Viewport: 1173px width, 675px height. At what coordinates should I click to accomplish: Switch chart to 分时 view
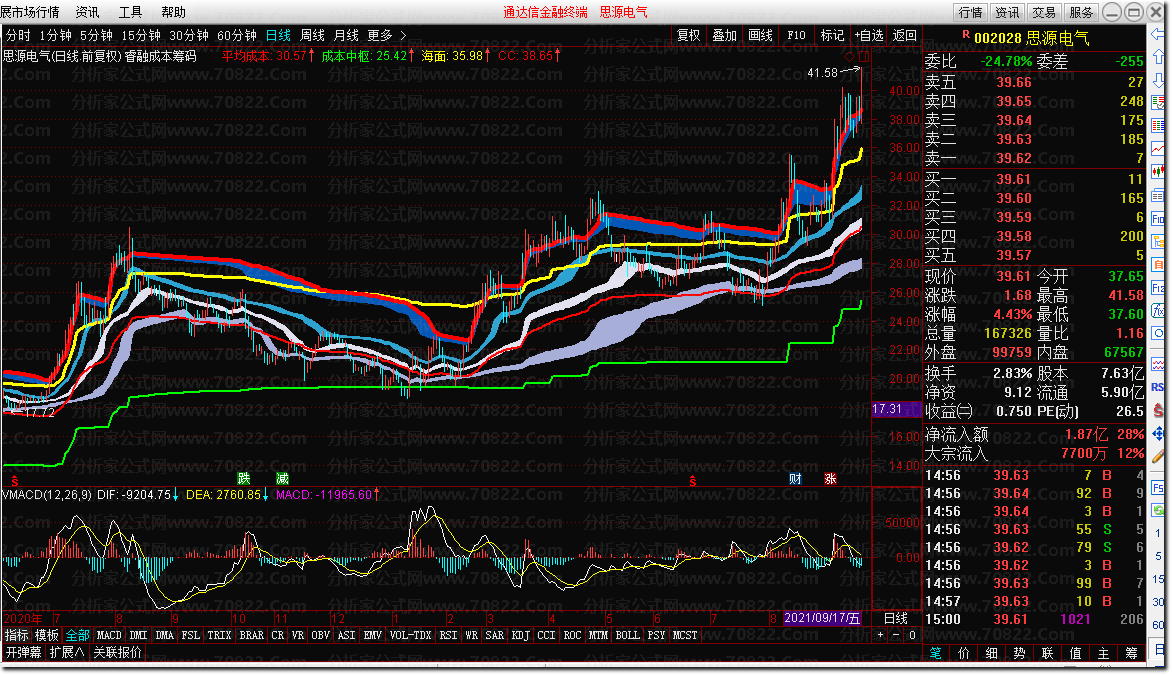(x=18, y=35)
